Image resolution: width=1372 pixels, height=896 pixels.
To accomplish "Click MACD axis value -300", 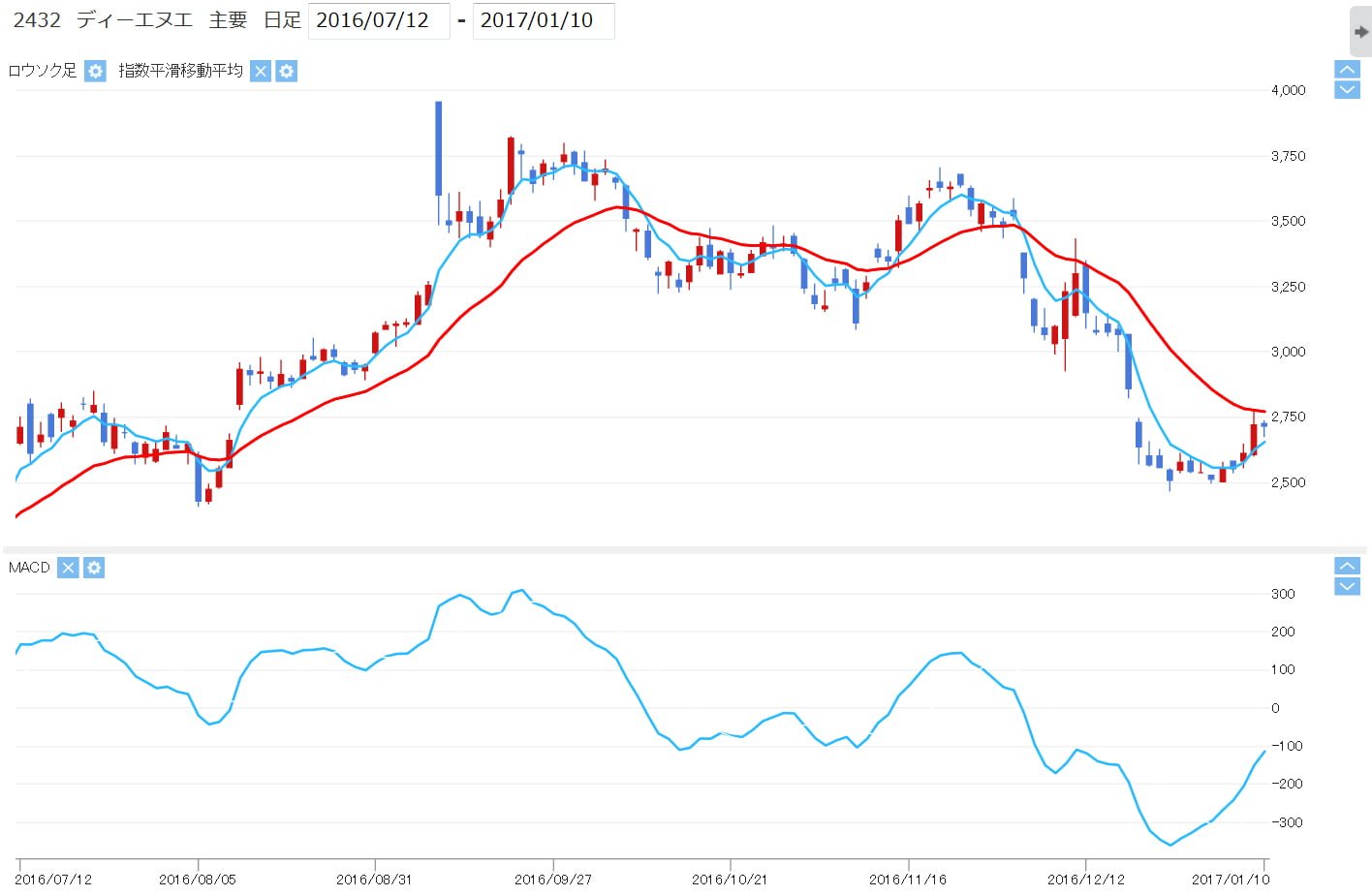I will click(x=1287, y=822).
